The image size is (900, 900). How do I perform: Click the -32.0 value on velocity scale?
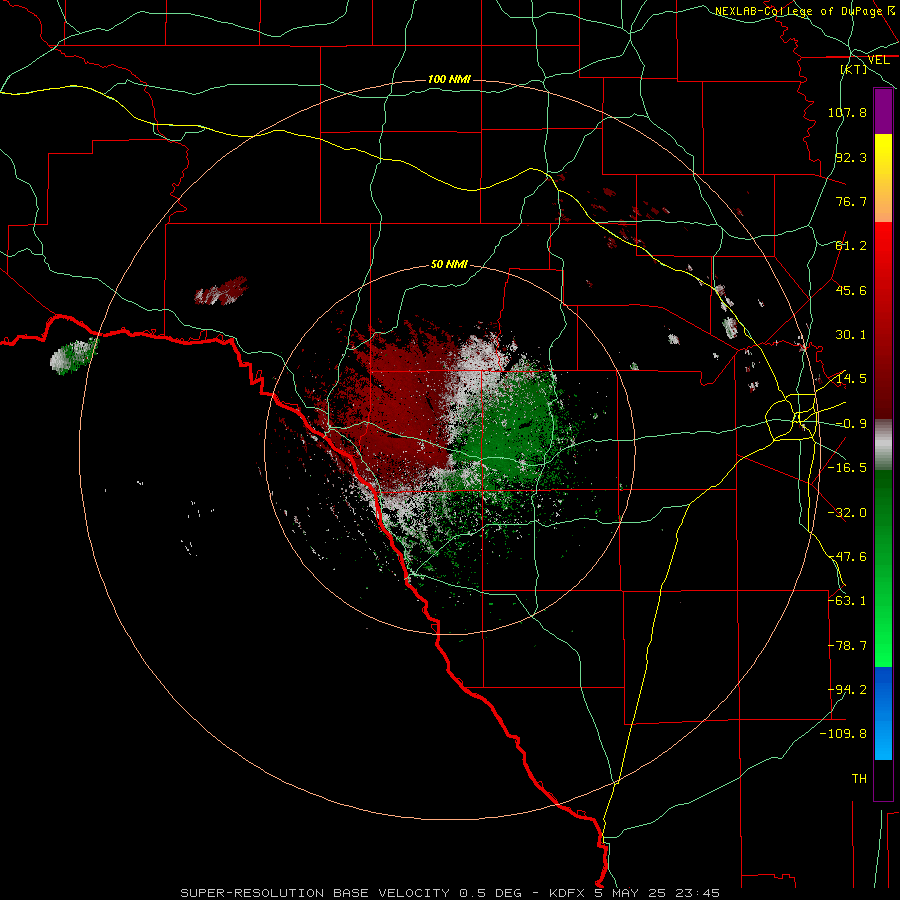tap(847, 513)
